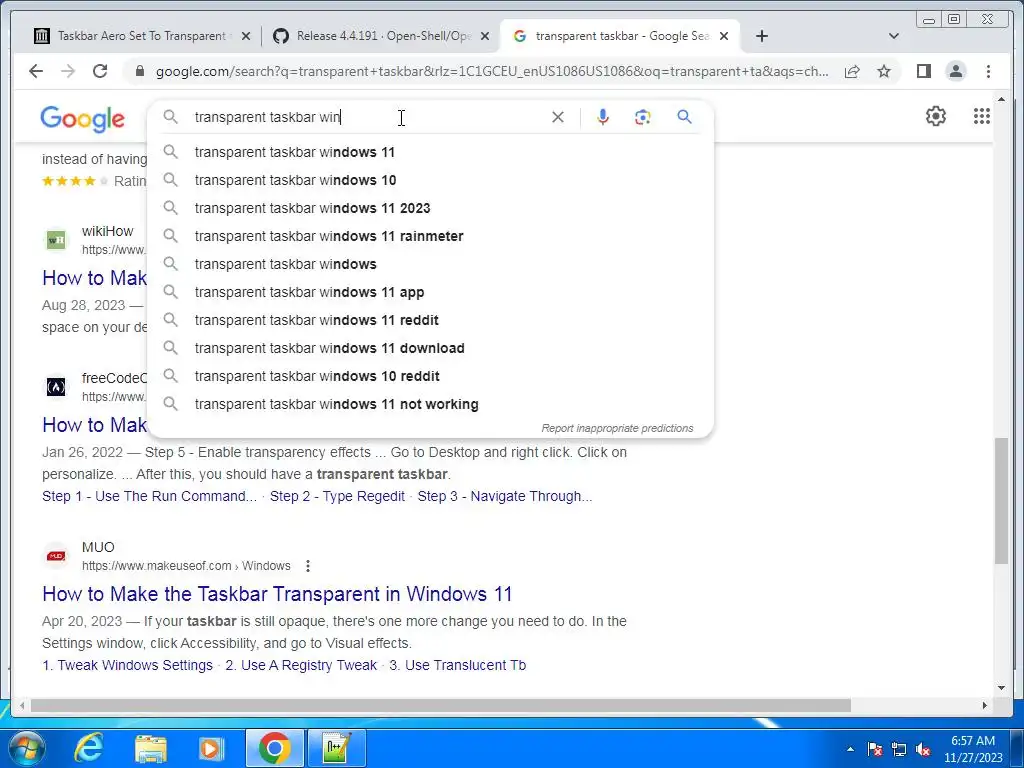Open Step 2 - Type Regedit link

pos(338,496)
